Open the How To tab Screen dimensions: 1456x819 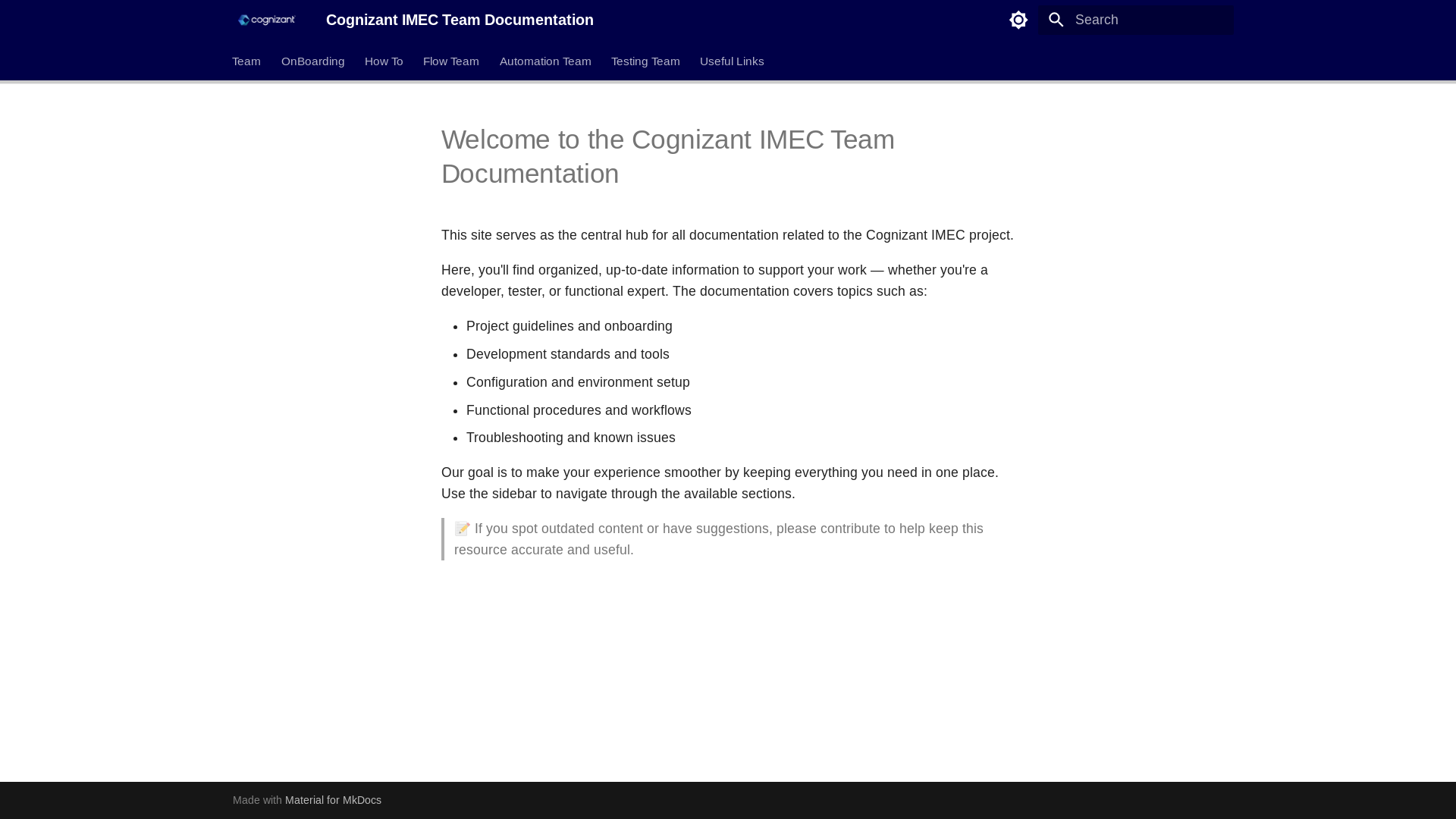click(x=384, y=61)
